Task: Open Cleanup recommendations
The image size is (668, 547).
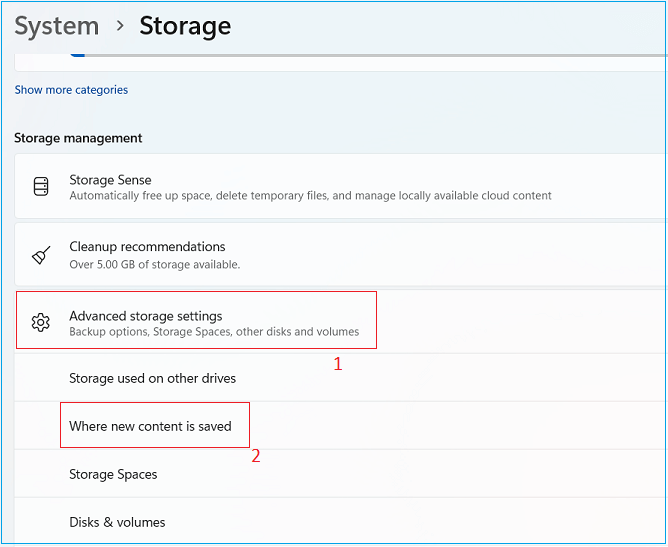Action: 340,255
